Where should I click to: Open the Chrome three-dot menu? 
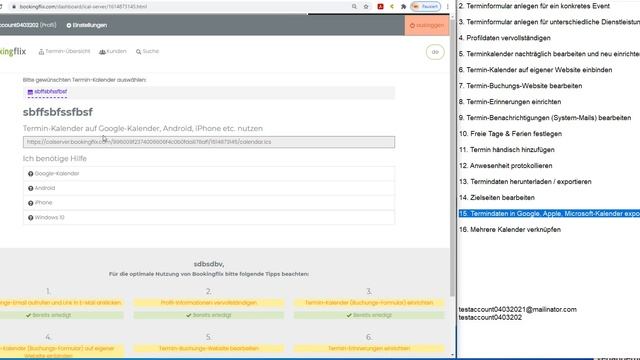[447, 7]
